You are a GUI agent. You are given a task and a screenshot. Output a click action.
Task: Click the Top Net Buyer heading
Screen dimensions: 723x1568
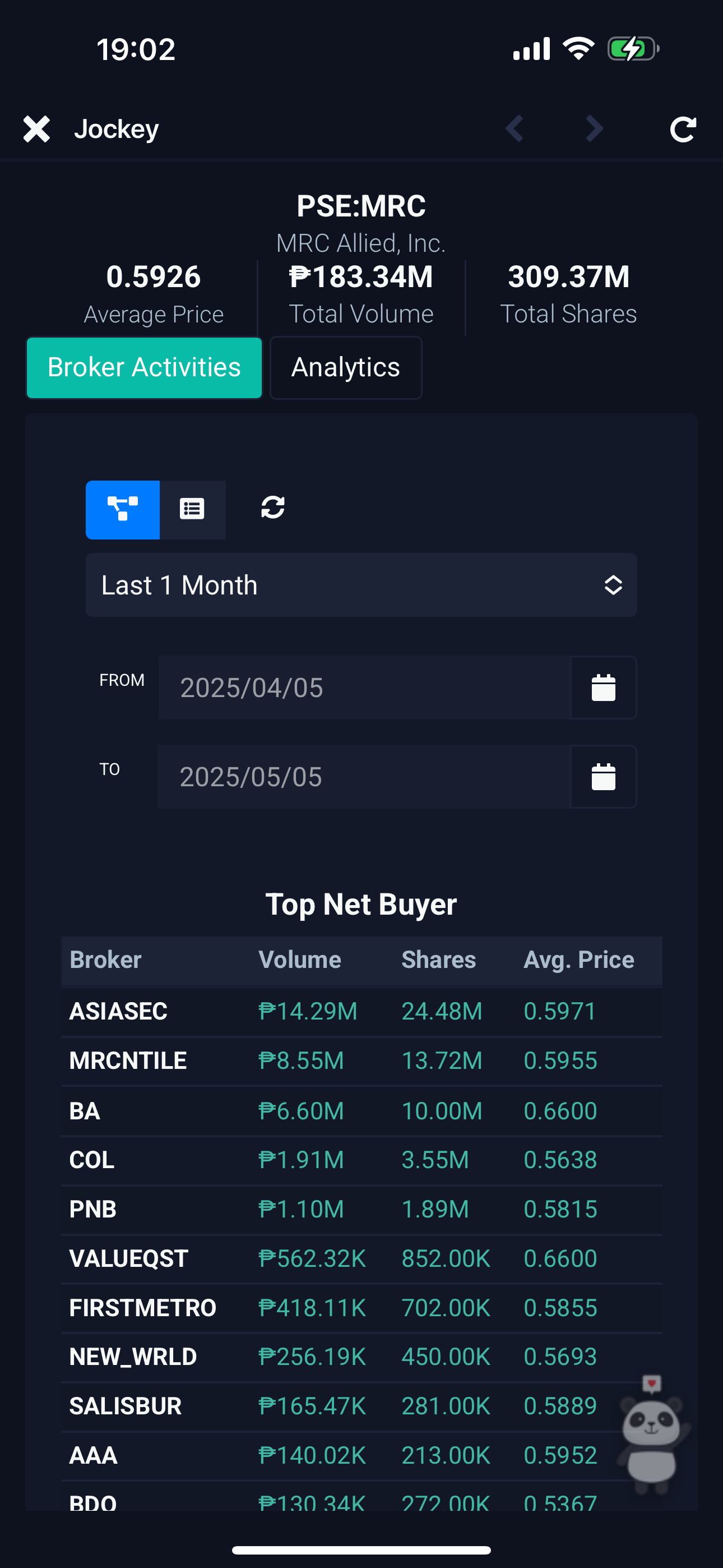point(361,905)
